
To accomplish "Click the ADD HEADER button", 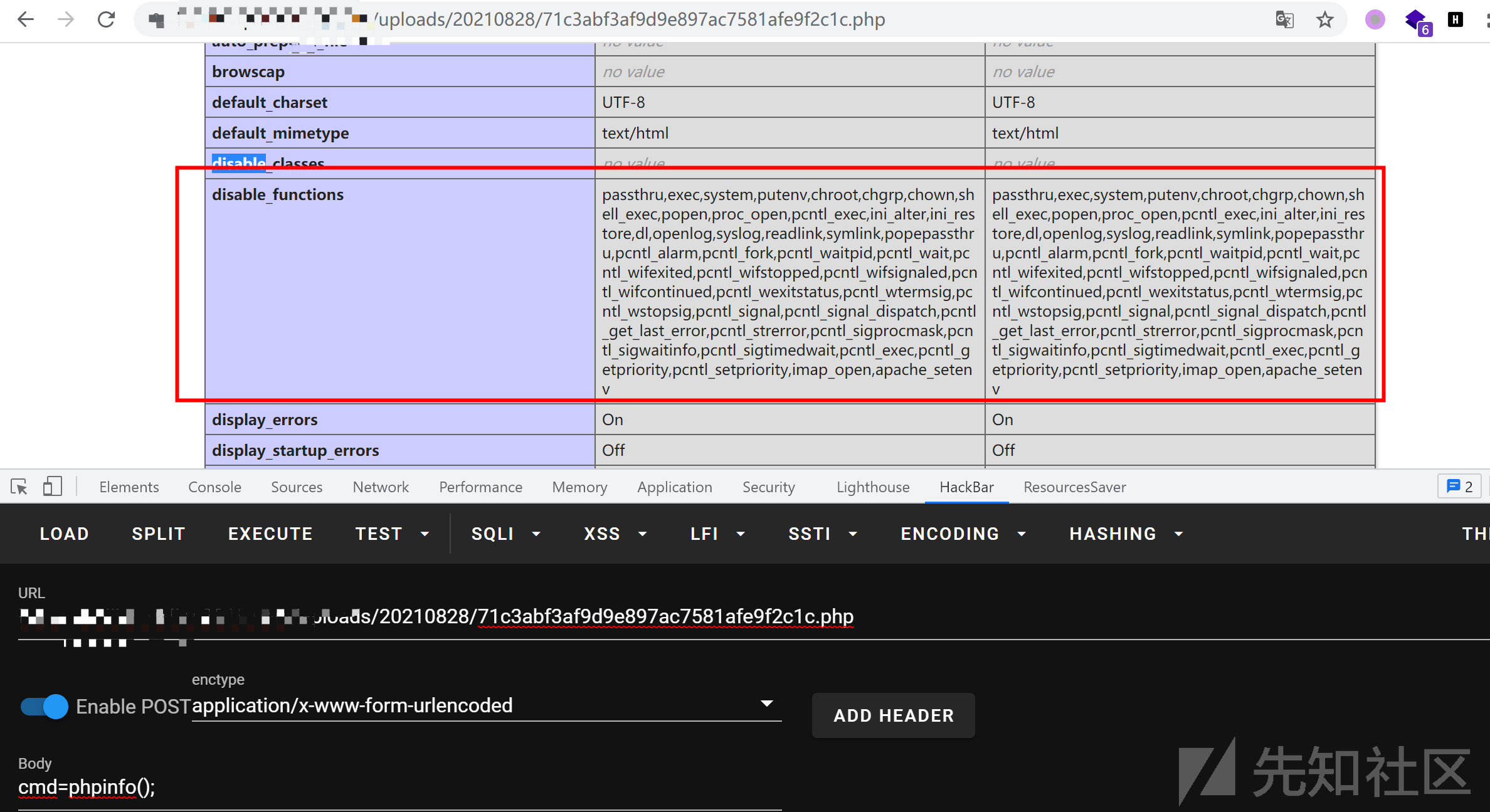I will (893, 715).
